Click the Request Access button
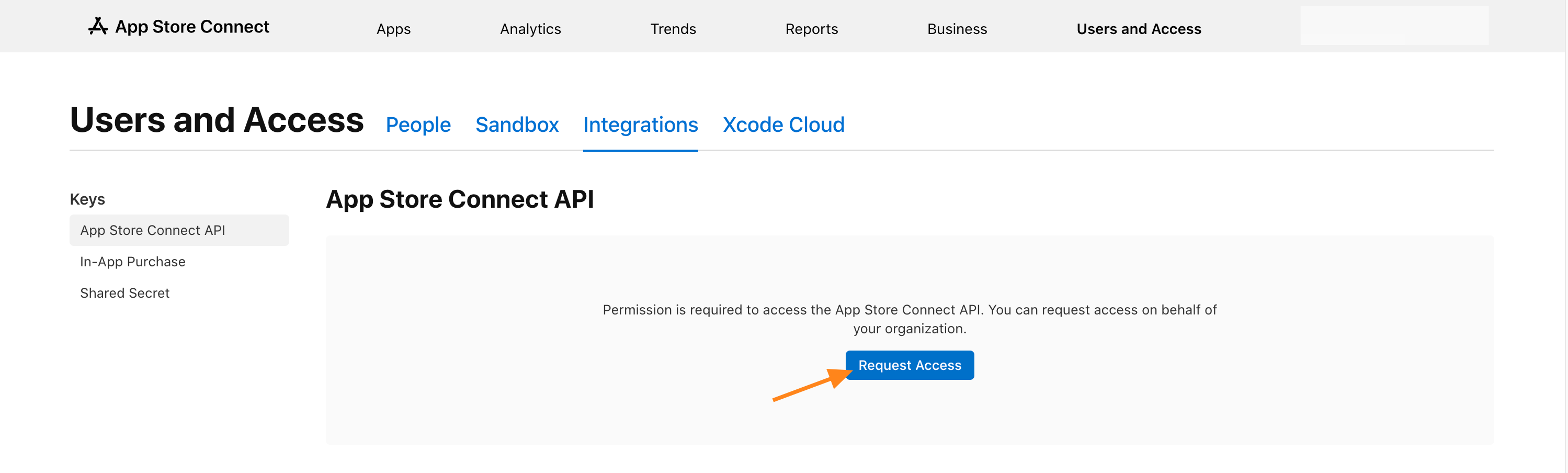 [910, 365]
